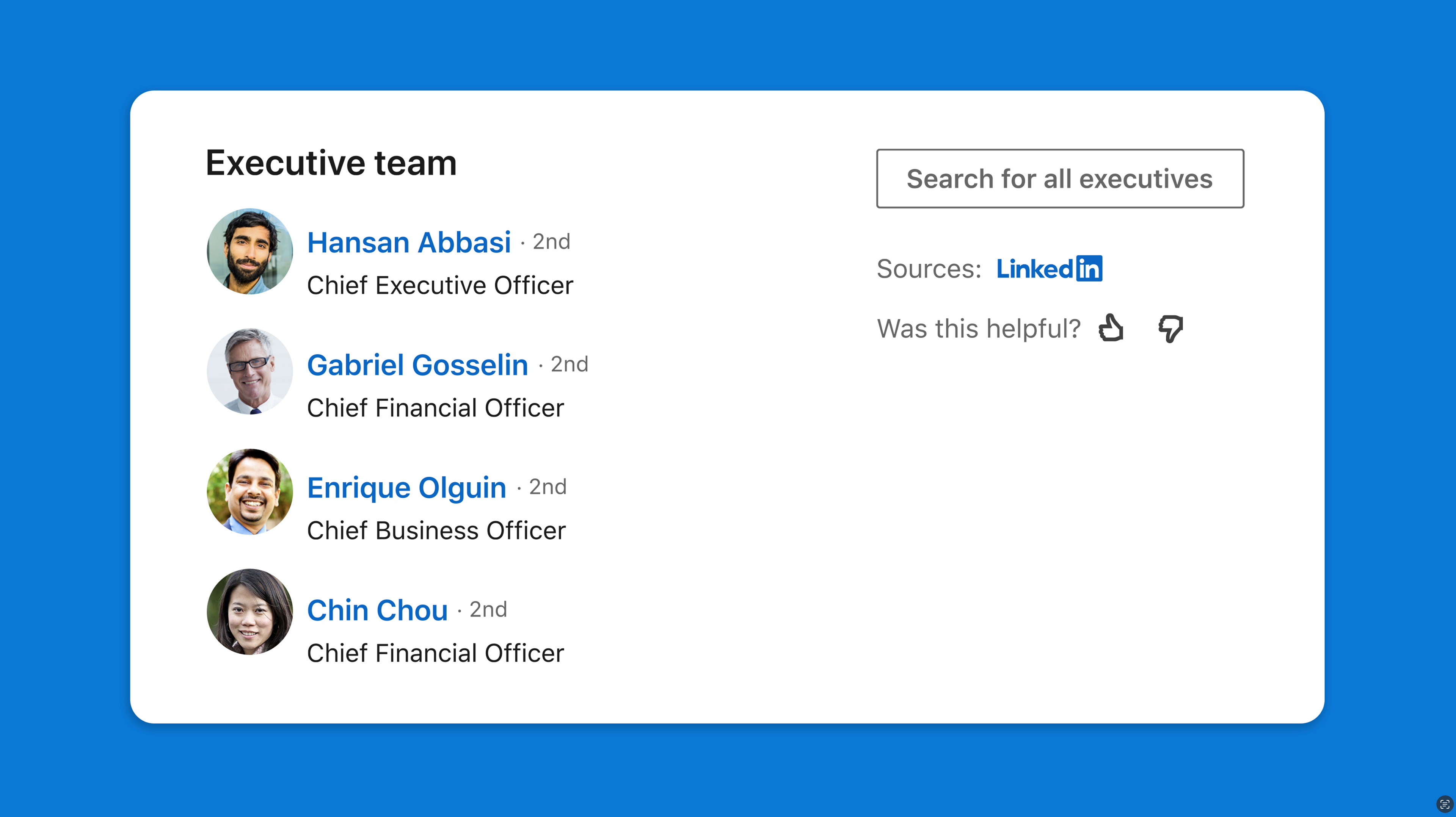Image resolution: width=1456 pixels, height=817 pixels.
Task: Click the Chief Executive Officer title
Action: click(440, 285)
